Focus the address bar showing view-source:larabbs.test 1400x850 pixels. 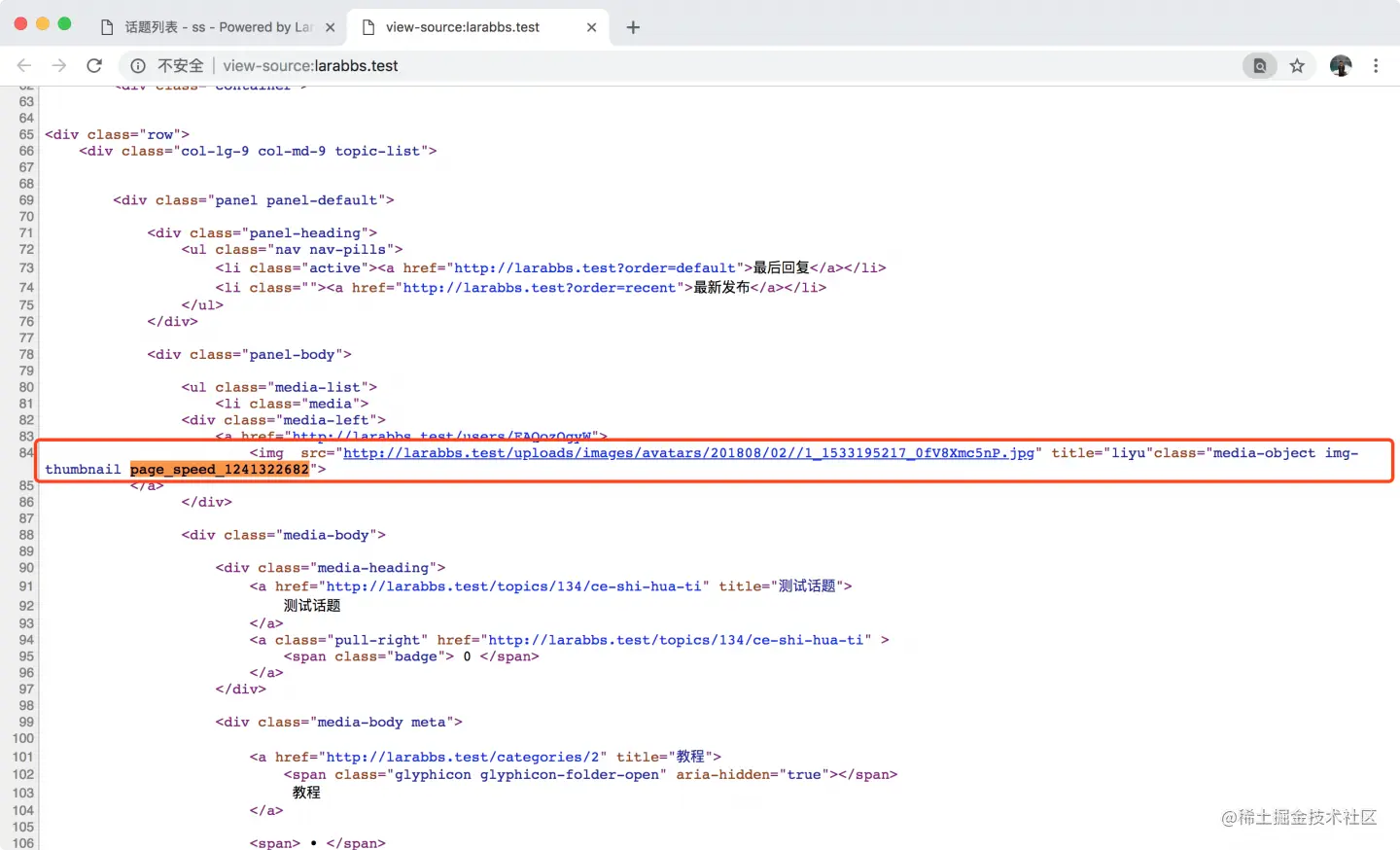pyautogui.click(x=681, y=65)
